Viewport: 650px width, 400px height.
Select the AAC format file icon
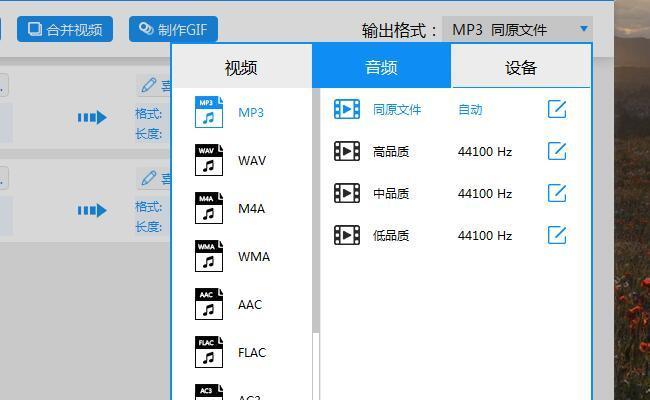209,304
